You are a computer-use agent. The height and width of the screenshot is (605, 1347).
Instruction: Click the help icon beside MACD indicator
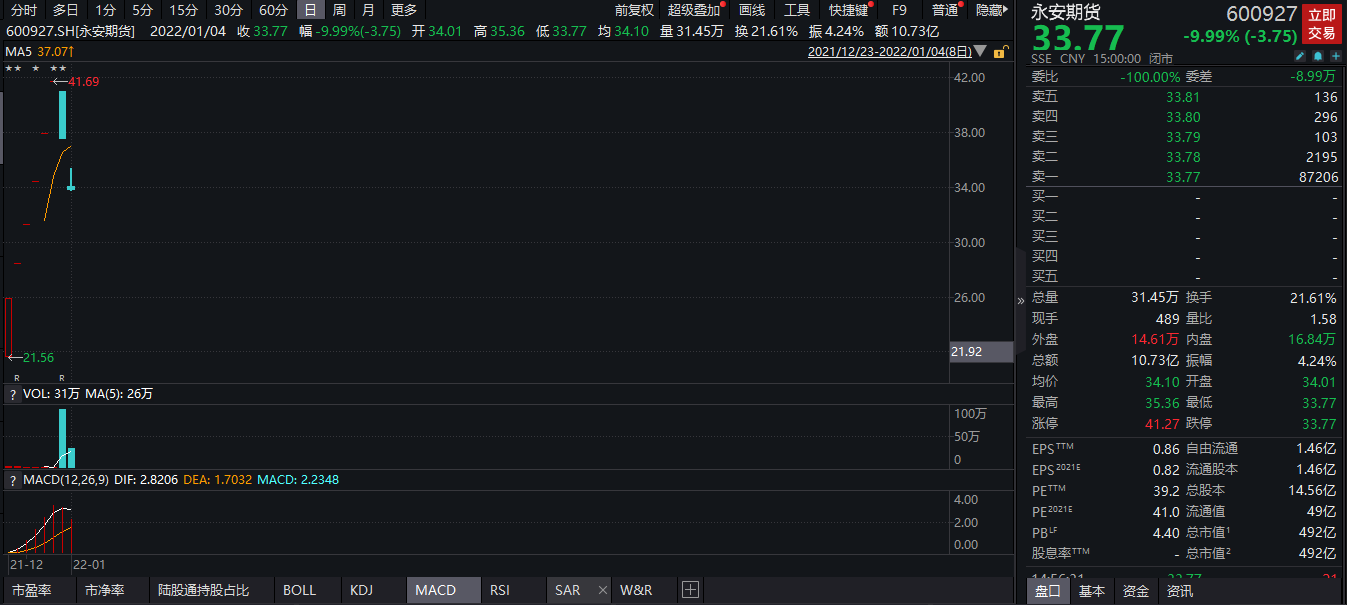pos(13,480)
